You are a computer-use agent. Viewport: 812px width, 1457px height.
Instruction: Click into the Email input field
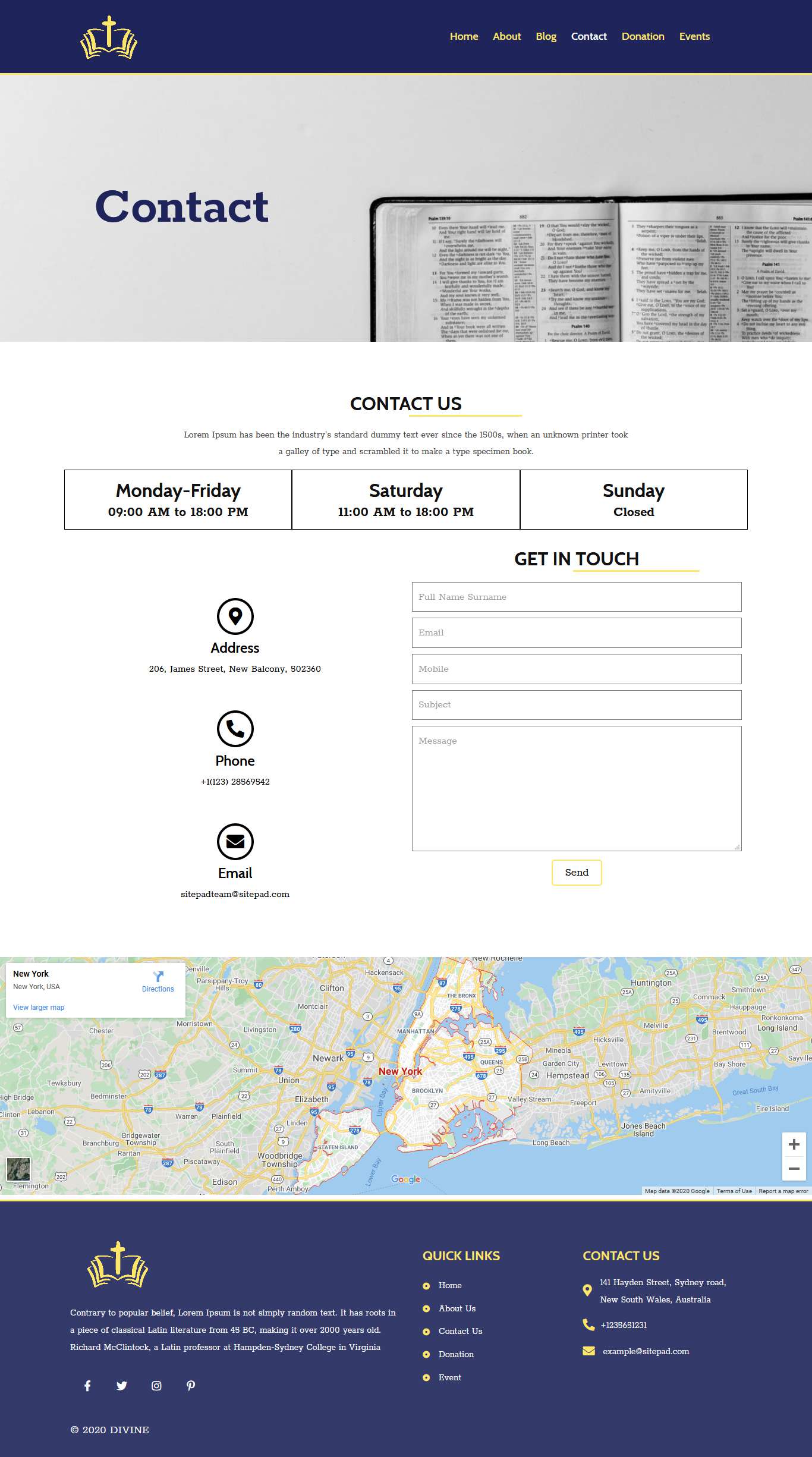coord(577,632)
